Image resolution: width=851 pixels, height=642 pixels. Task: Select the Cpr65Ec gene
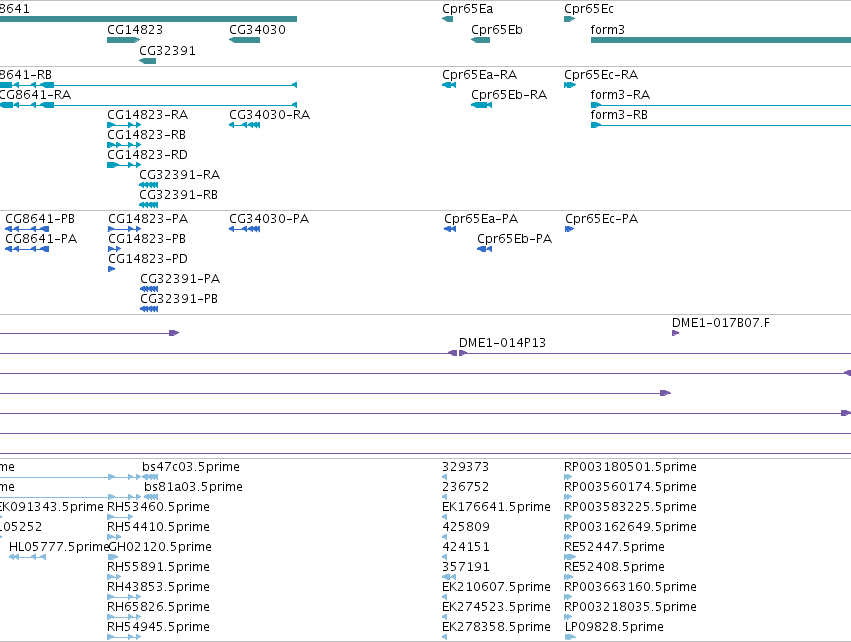click(x=569, y=19)
